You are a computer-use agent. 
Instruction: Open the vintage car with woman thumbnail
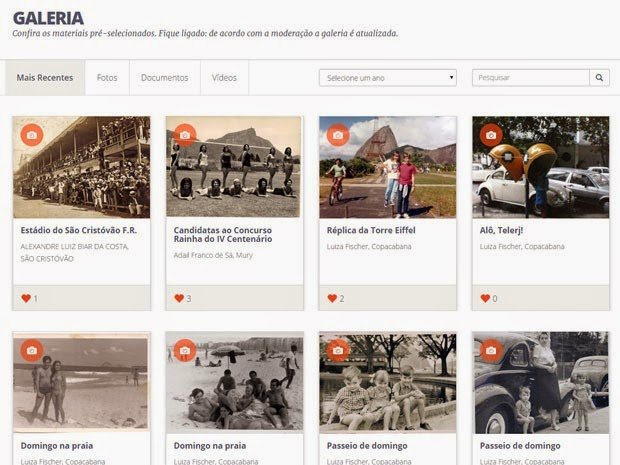541,382
